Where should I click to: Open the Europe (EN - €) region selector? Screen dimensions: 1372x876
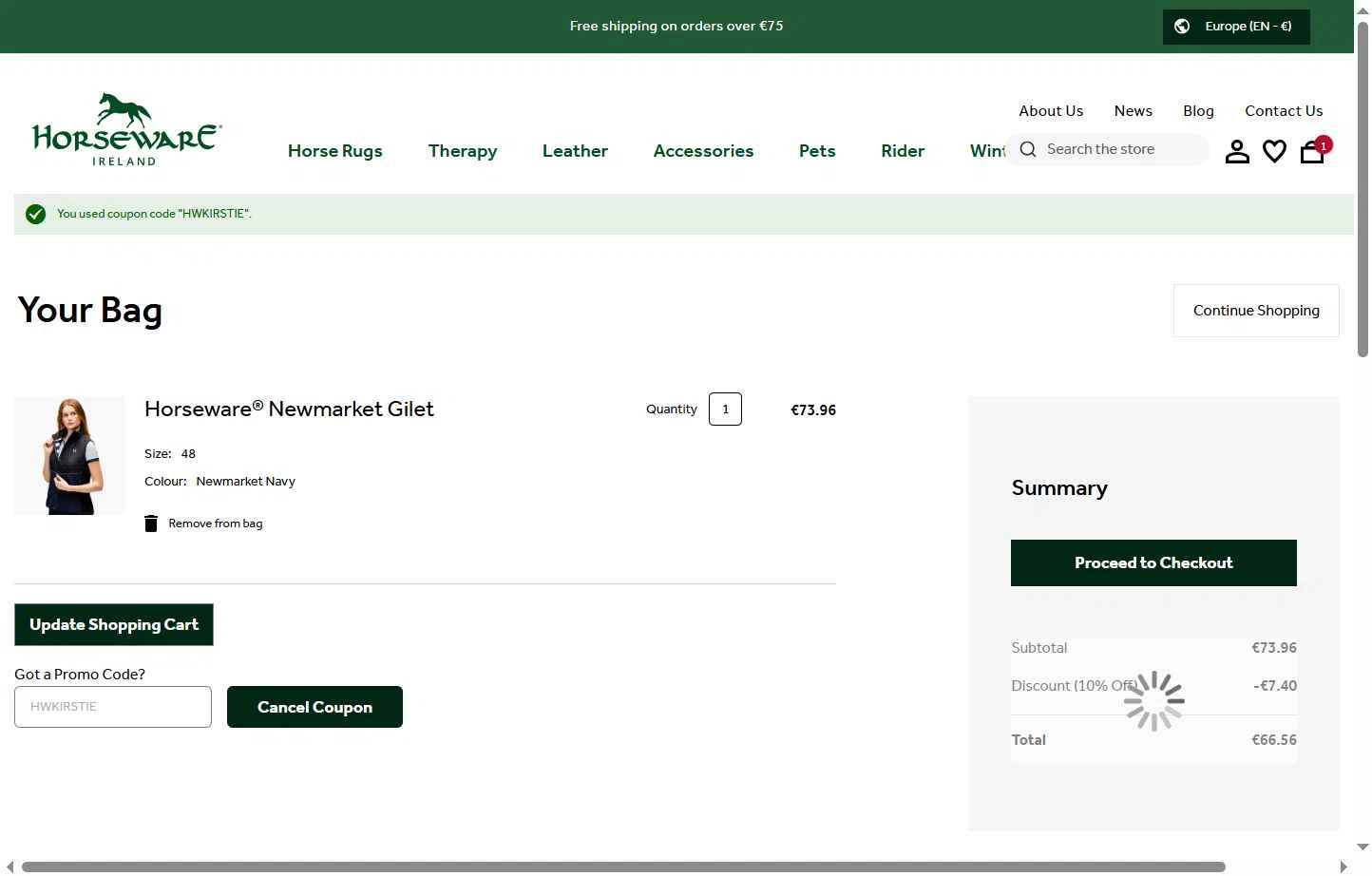1236,27
